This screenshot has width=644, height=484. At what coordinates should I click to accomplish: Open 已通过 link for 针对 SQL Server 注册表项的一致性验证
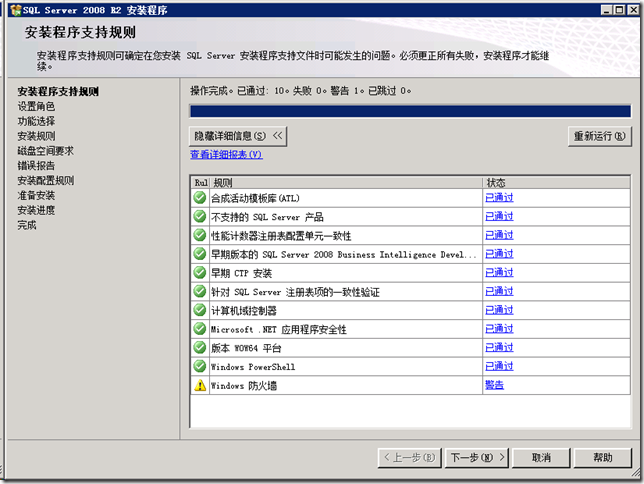pyautogui.click(x=499, y=291)
